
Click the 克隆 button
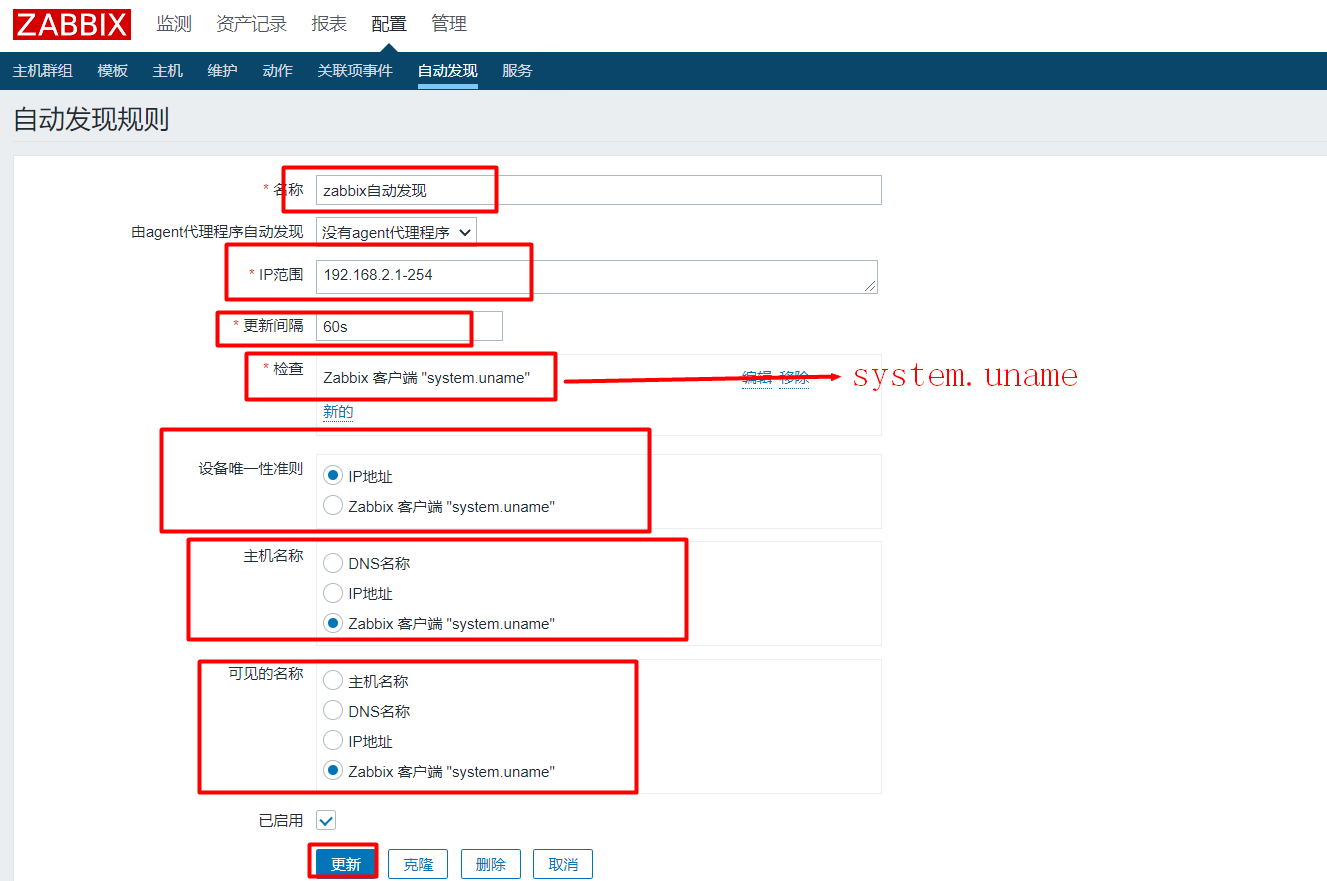[x=418, y=864]
